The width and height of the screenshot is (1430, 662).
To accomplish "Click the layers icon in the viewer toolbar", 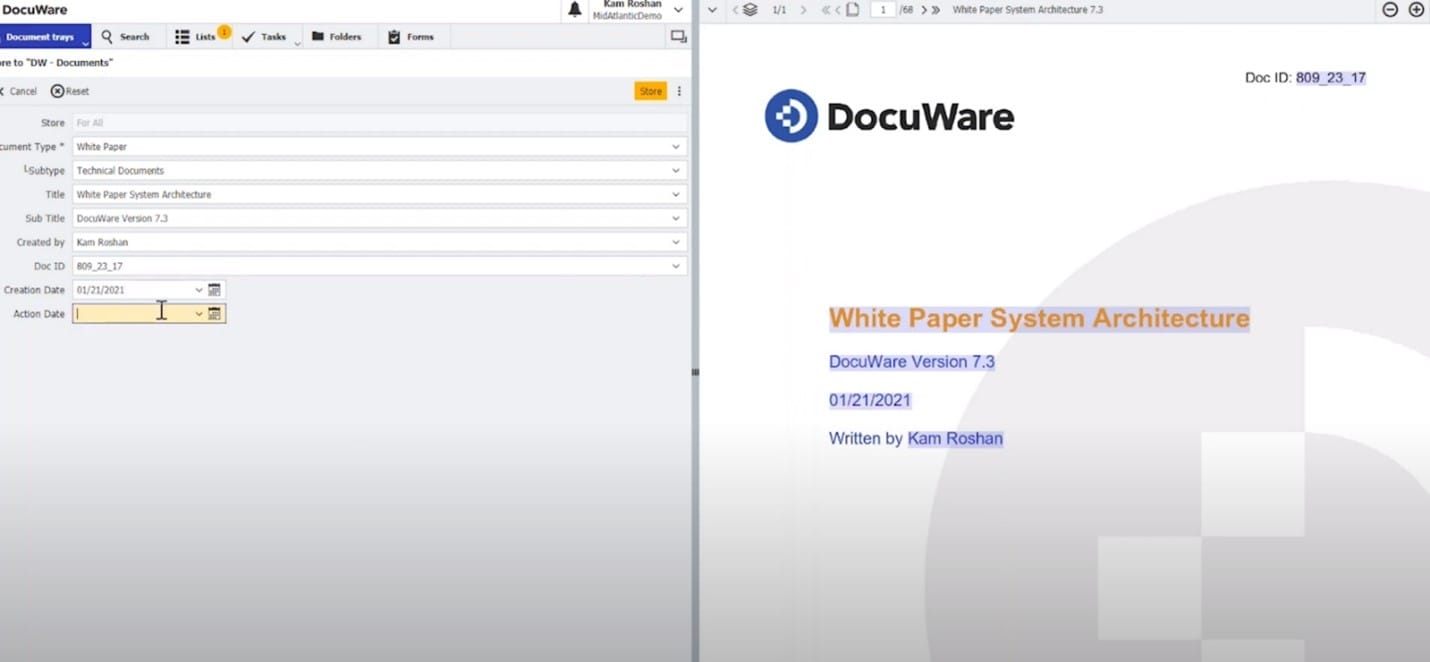I will coord(750,9).
